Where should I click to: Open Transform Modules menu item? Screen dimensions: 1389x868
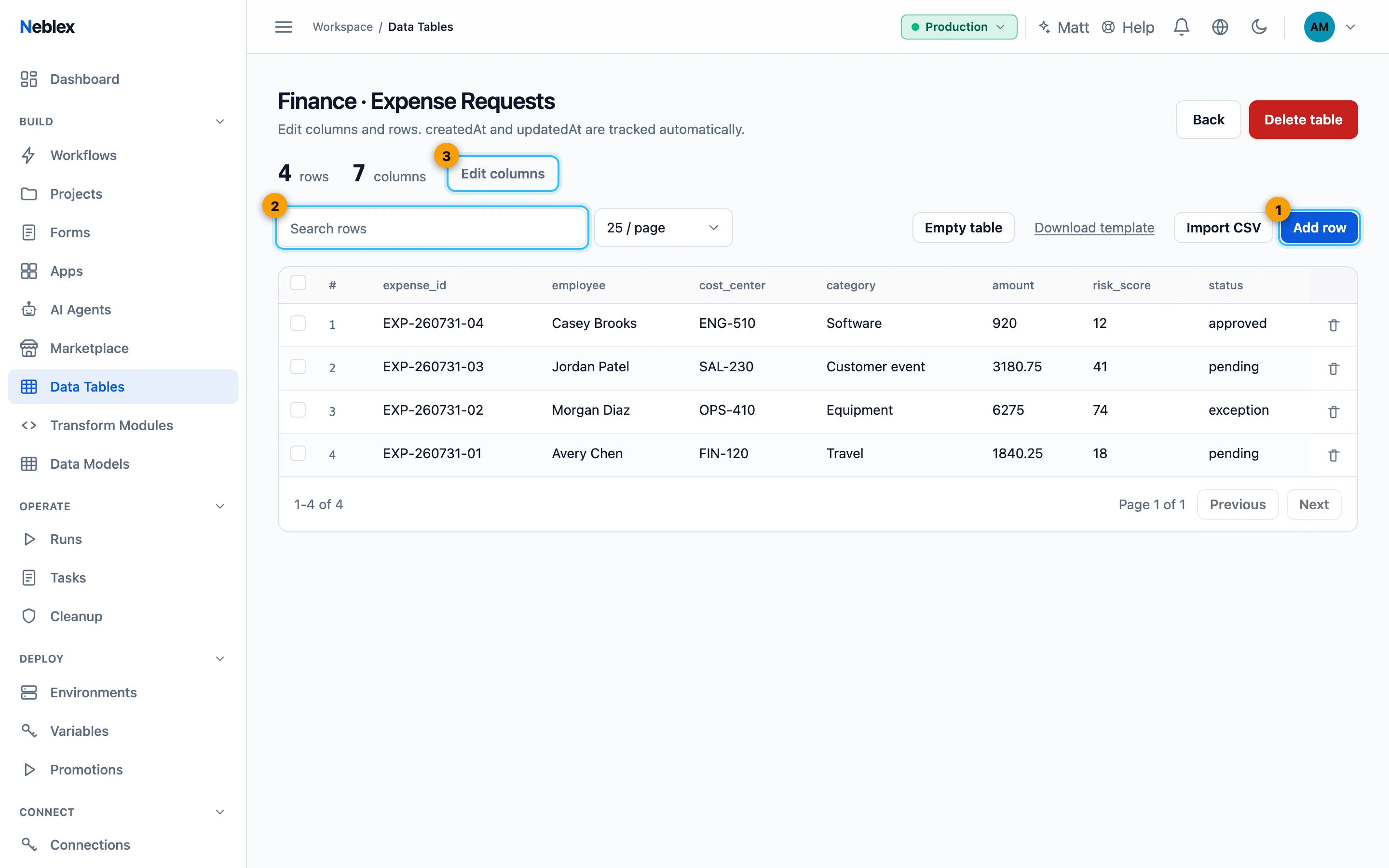coord(123,425)
